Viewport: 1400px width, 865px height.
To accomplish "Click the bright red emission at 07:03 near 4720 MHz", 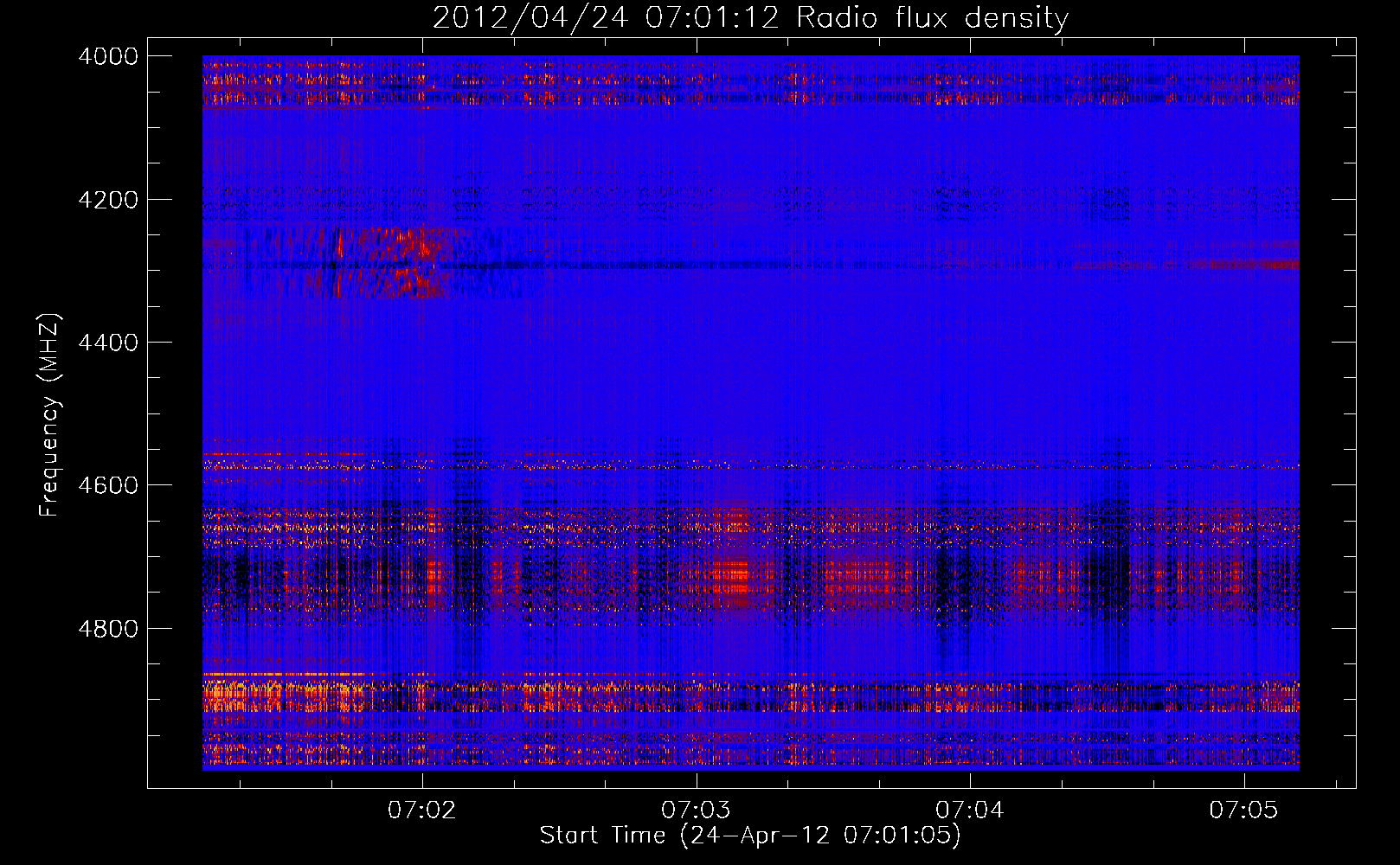I will [x=734, y=575].
